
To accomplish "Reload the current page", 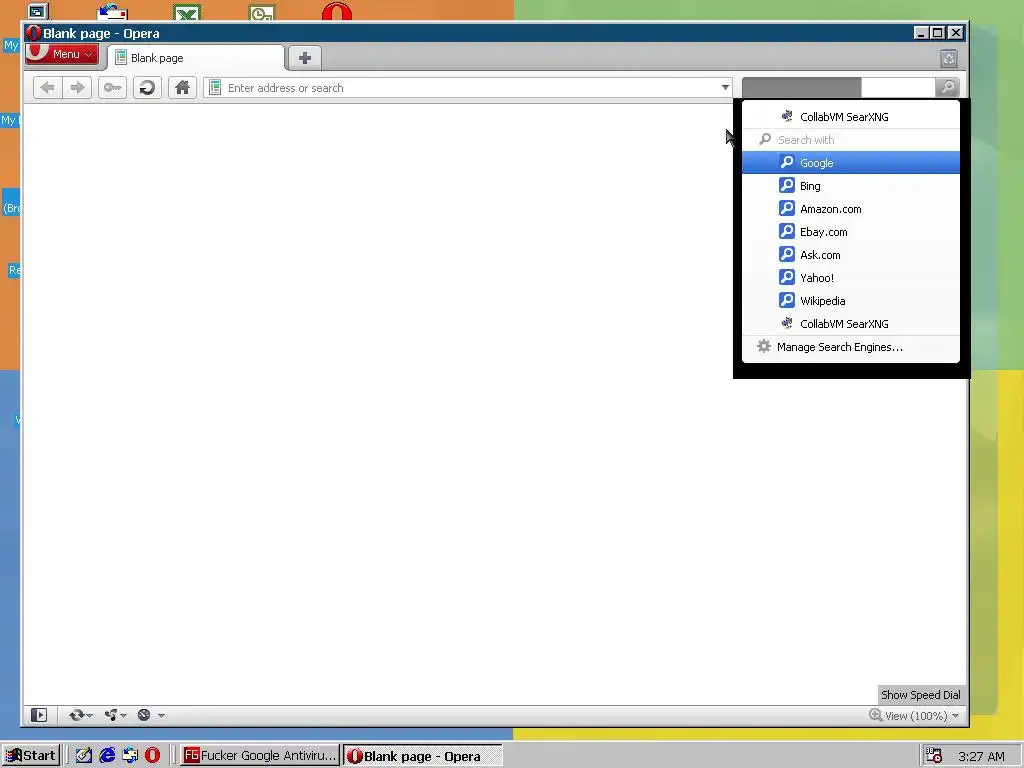I will pyautogui.click(x=148, y=88).
